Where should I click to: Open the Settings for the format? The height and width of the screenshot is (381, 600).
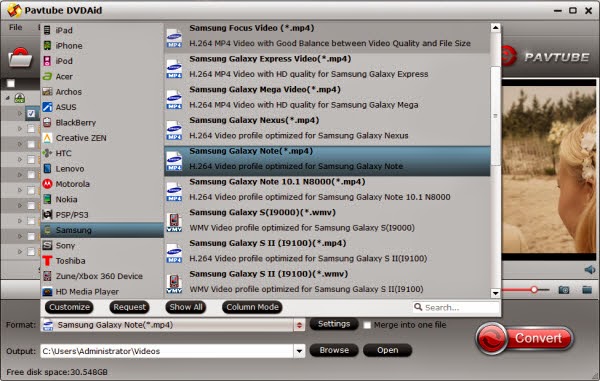coord(334,324)
